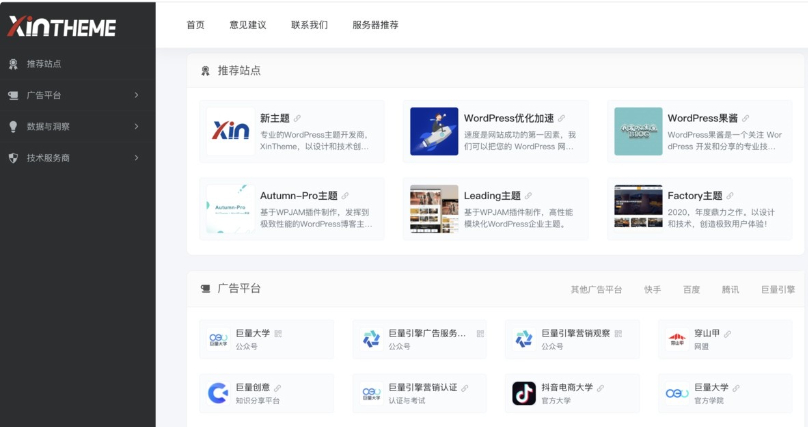
Task: Click the 巨量引擎营销认证 logo icon
Action: tap(371, 394)
